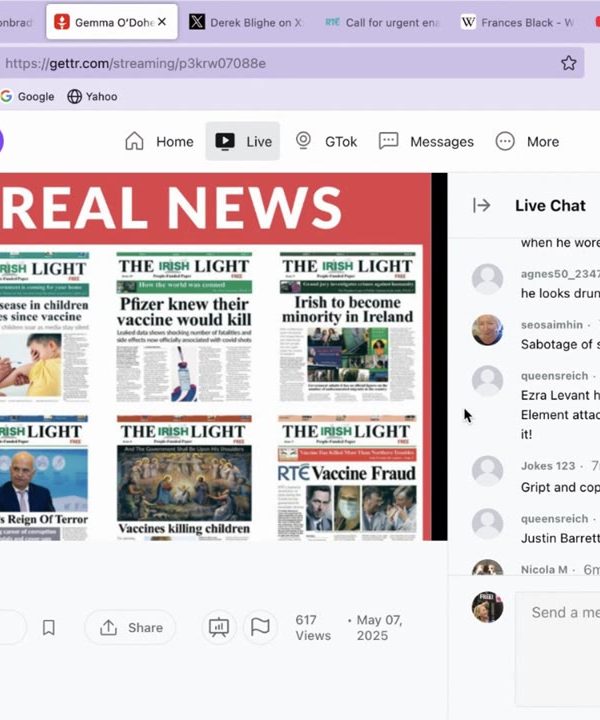Screen dimensions: 600x720
Task: Click the queensreich name above Ezra Levant message
Action: coord(555,376)
